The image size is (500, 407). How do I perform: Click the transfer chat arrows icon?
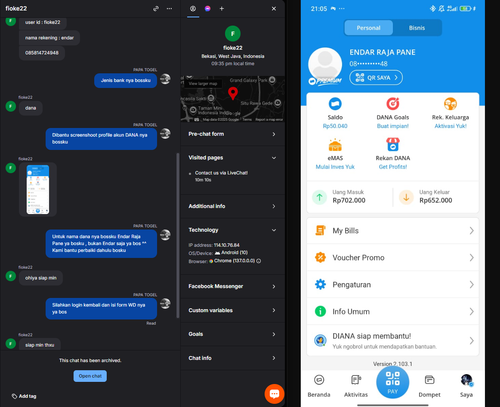(x=156, y=9)
